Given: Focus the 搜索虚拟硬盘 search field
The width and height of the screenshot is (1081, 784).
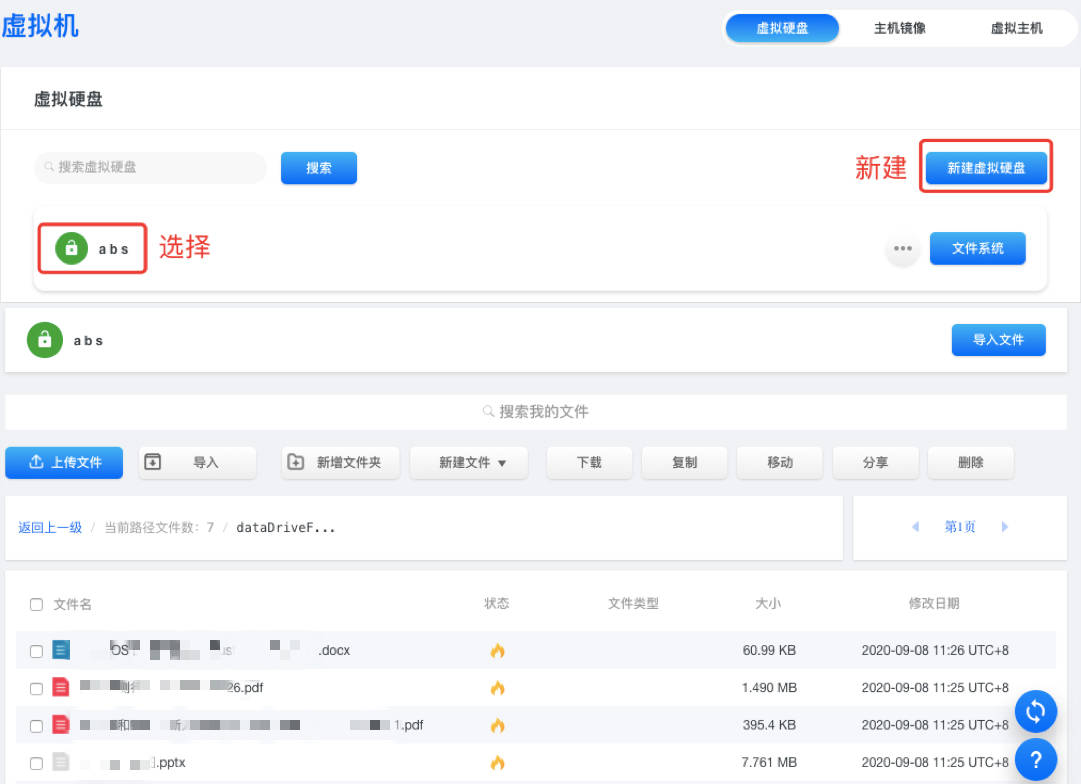Looking at the screenshot, I should 150,167.
